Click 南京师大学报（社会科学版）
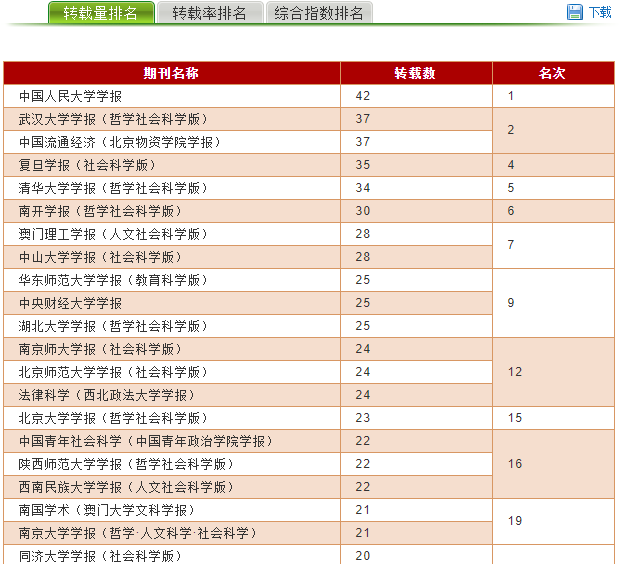The height and width of the screenshot is (564, 634). point(100,349)
